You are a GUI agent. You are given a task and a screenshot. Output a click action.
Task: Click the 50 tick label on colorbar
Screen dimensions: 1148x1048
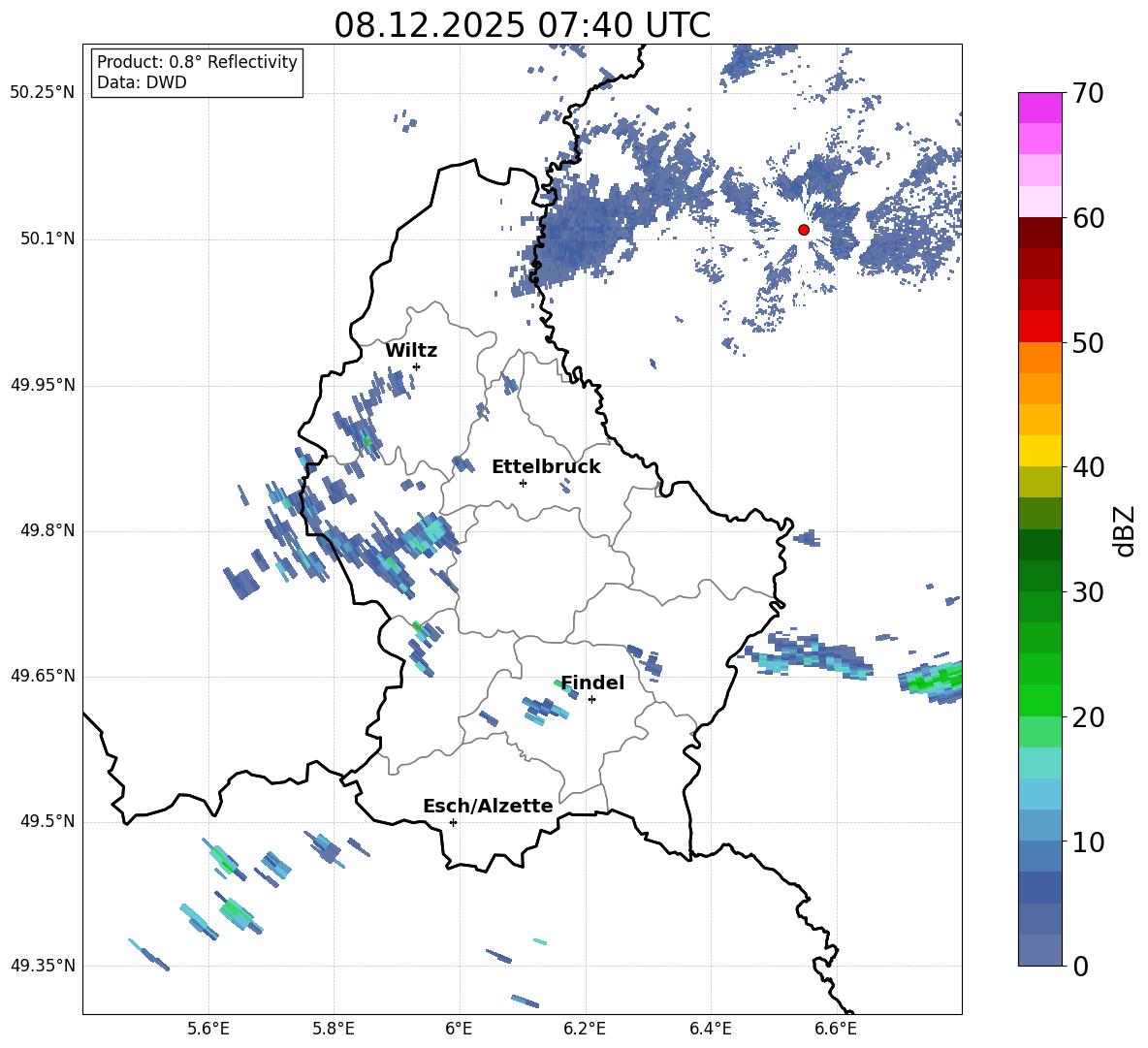point(1088,343)
